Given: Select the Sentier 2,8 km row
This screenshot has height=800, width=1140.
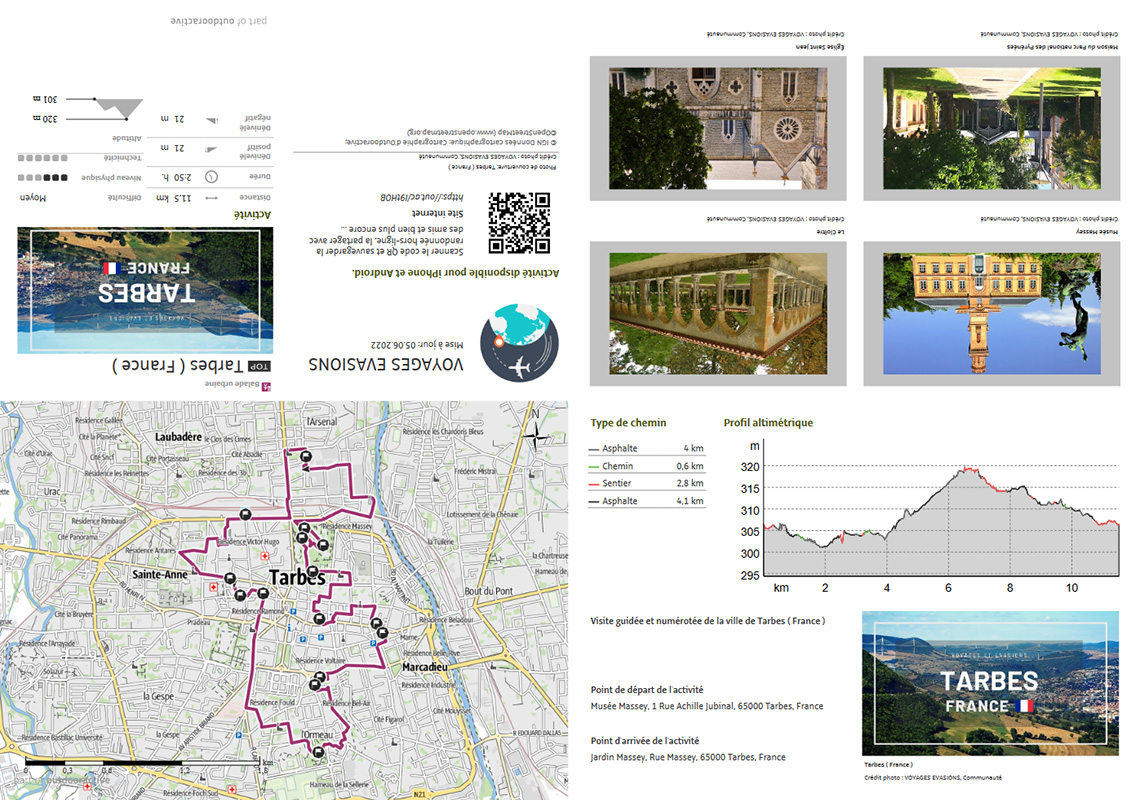Looking at the screenshot, I should pyautogui.click(x=646, y=484).
